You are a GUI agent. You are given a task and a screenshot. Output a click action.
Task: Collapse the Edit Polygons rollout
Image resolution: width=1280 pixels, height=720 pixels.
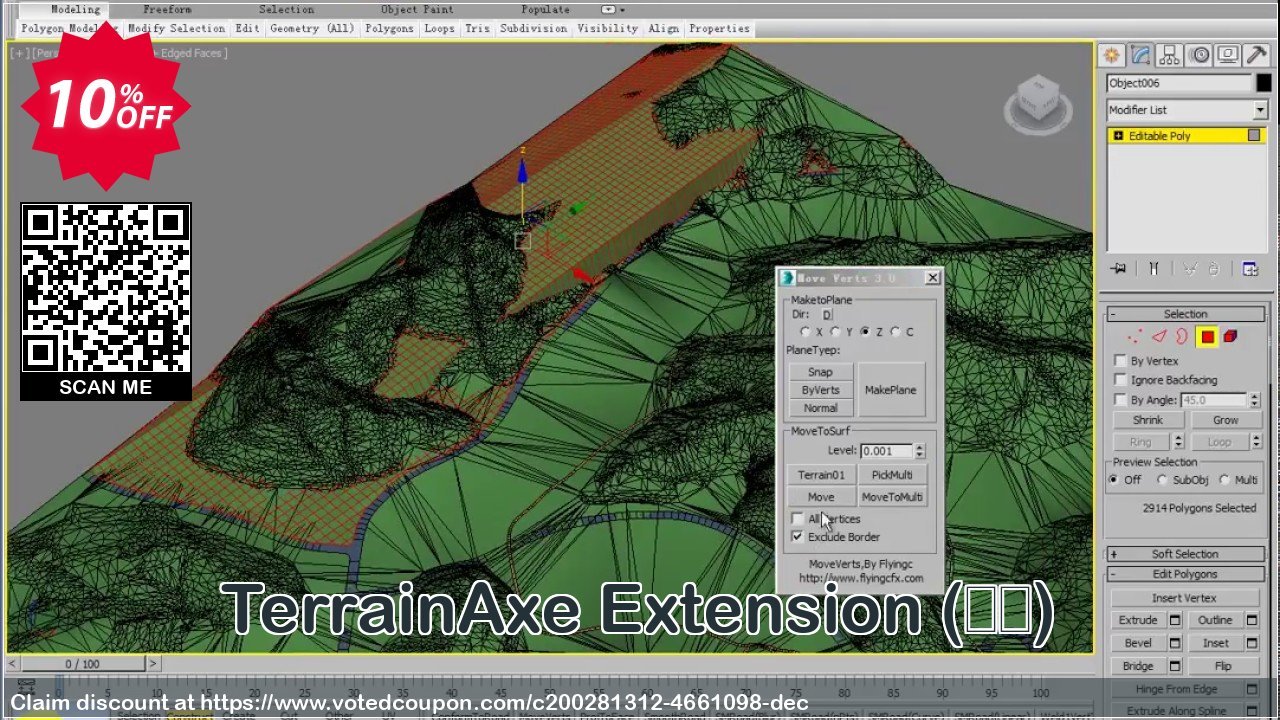1185,574
